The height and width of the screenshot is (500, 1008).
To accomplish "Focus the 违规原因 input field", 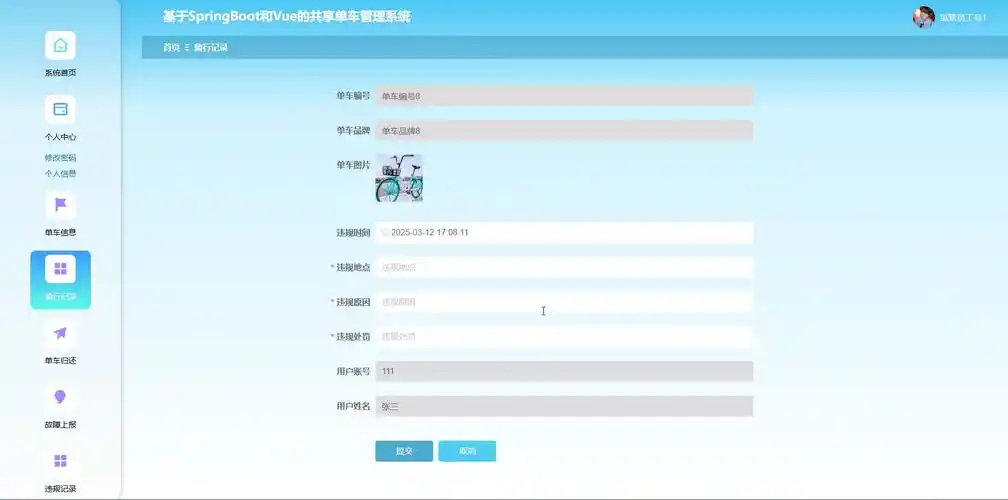I will (564, 302).
